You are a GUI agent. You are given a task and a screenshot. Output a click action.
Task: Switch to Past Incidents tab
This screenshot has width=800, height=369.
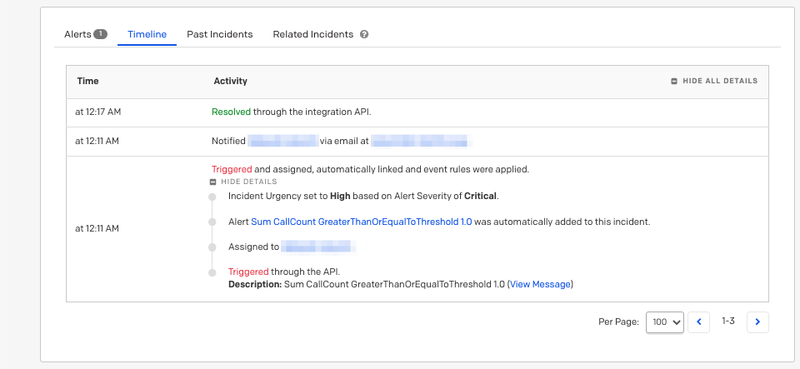[219, 34]
